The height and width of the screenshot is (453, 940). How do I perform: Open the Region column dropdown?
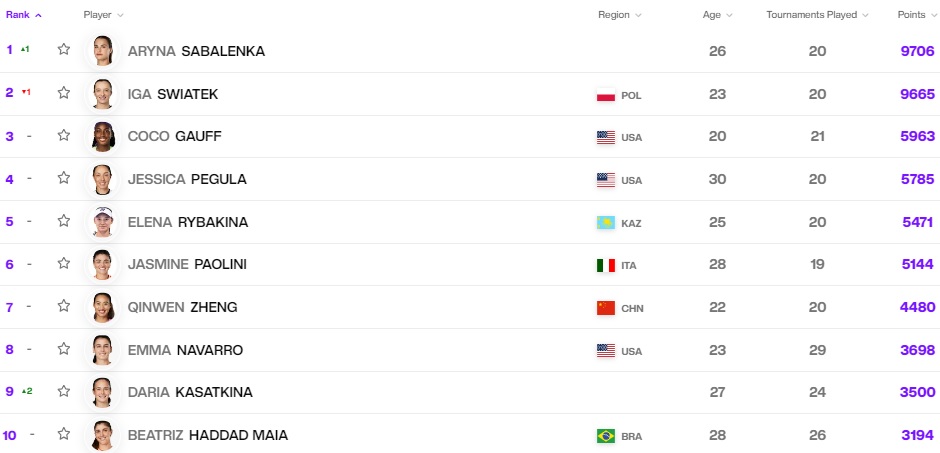click(619, 15)
